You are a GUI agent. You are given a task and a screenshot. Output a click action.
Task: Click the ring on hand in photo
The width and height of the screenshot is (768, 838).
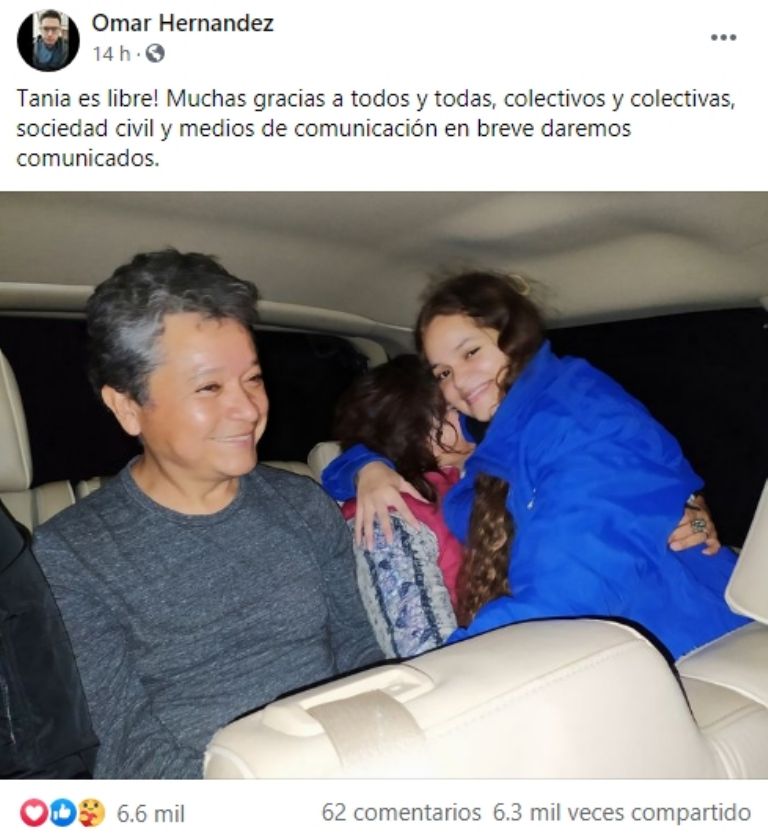point(698,525)
